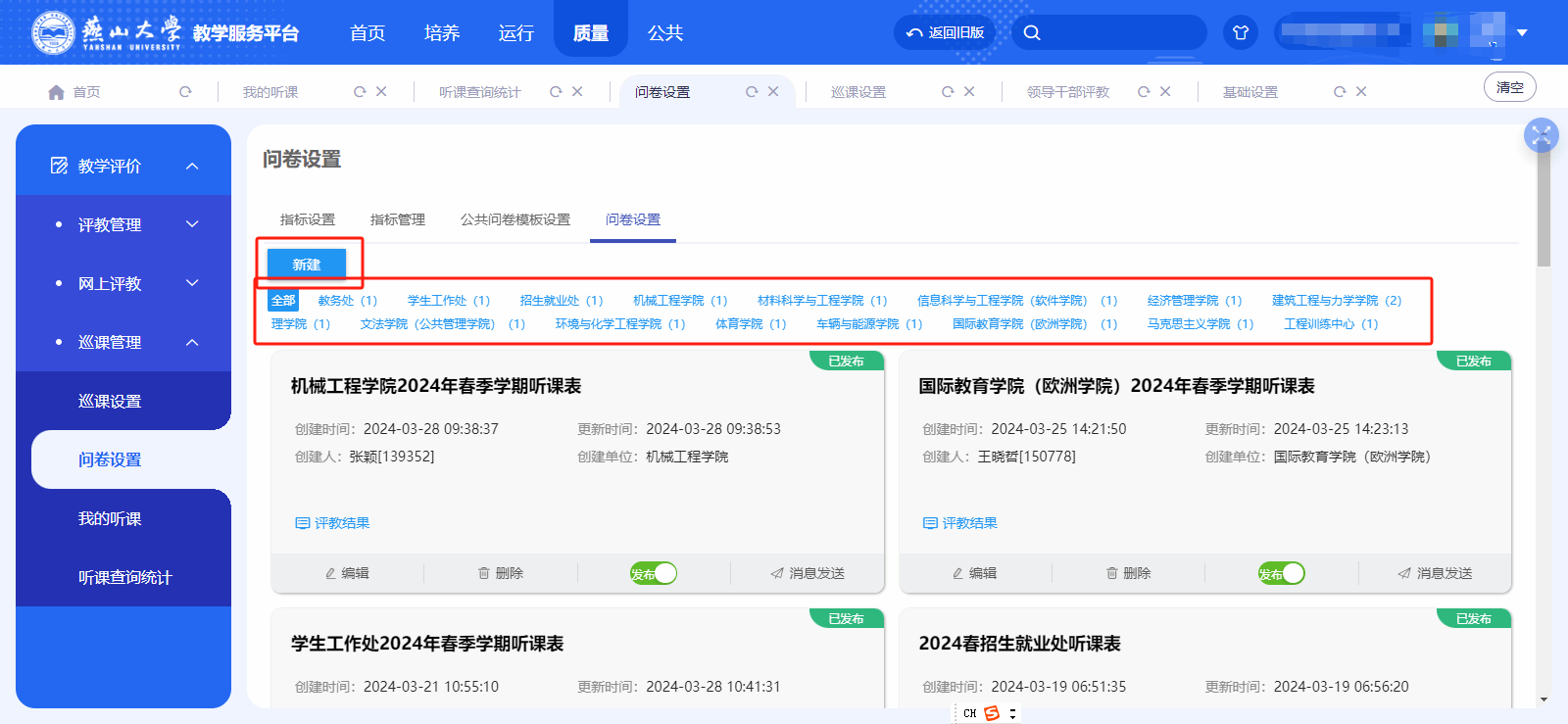The height and width of the screenshot is (724, 1568).
Task: Expand the 网上评教 sidebar section
Action: tap(192, 283)
